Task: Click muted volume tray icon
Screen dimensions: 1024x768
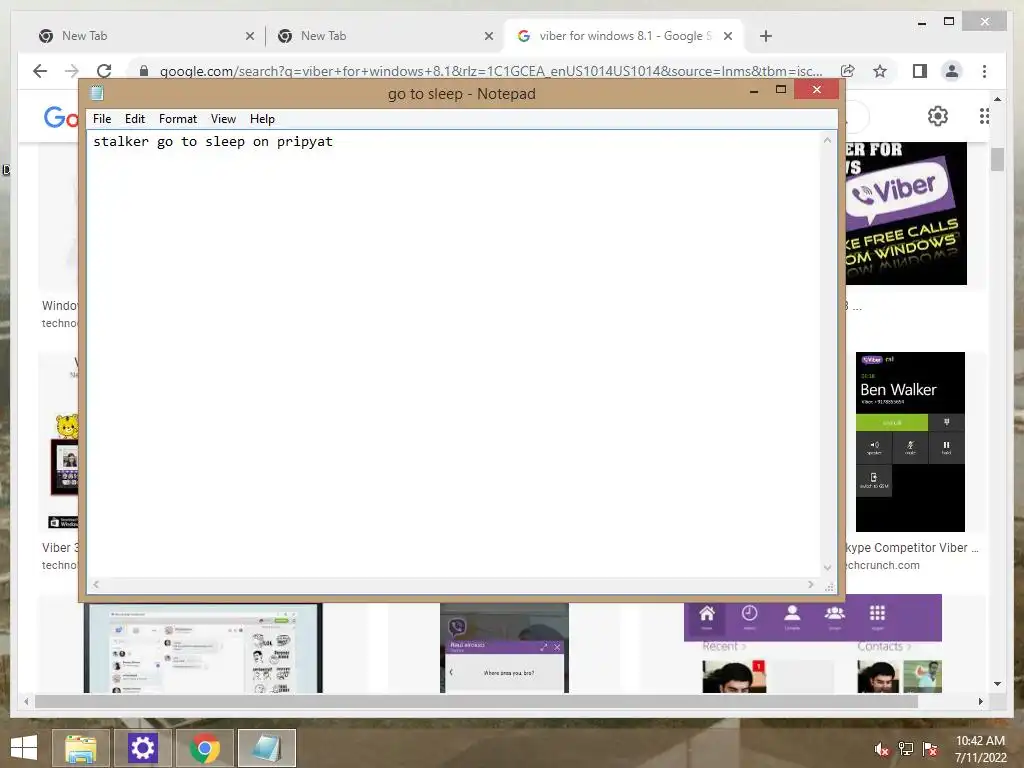Action: [x=881, y=749]
